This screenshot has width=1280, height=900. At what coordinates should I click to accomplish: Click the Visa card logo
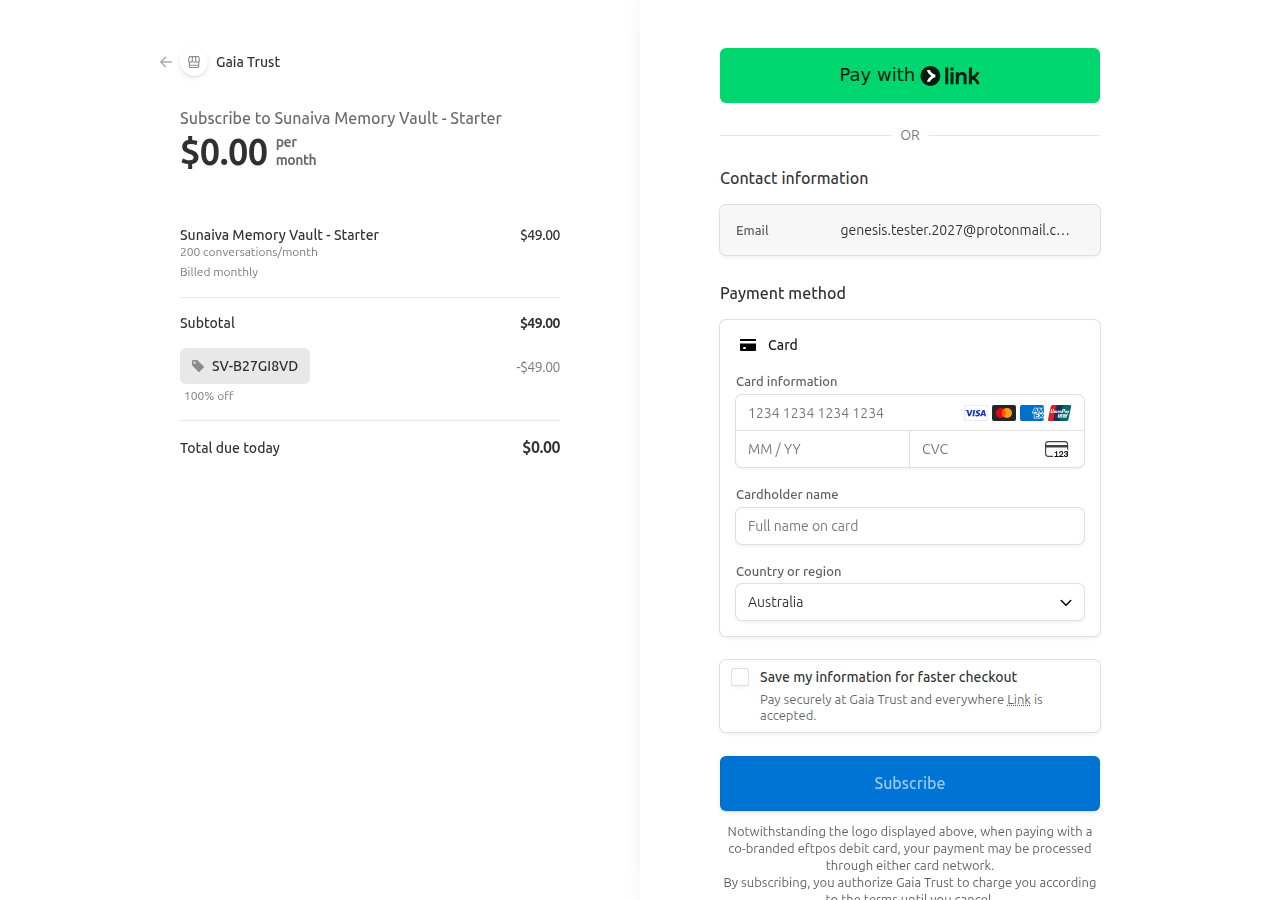coord(975,413)
